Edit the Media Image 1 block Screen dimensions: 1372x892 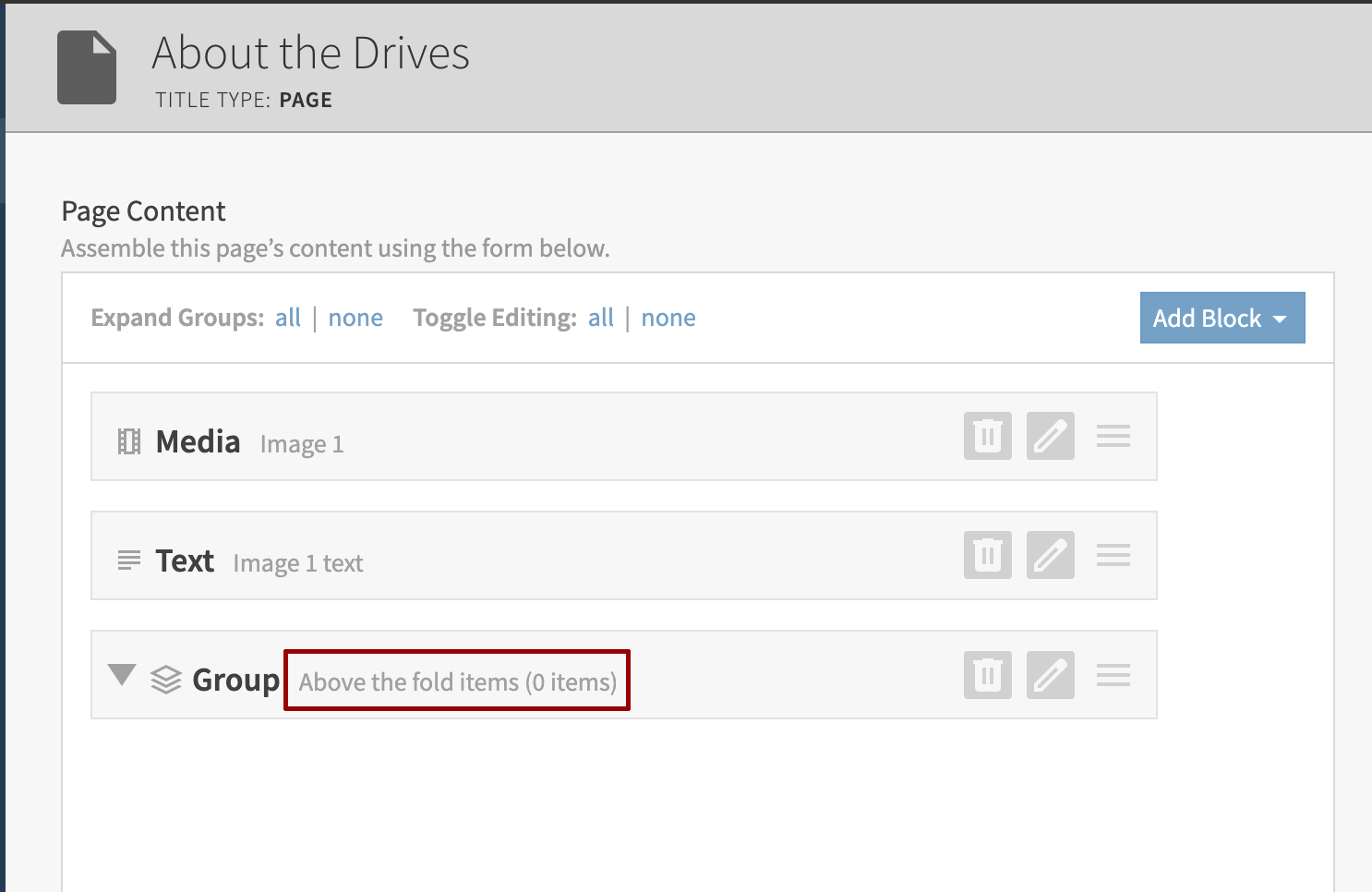(1050, 436)
